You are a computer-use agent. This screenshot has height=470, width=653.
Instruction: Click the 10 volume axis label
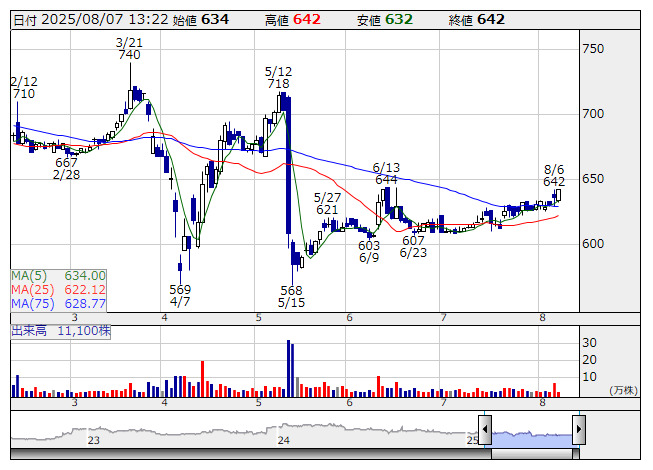tap(589, 377)
